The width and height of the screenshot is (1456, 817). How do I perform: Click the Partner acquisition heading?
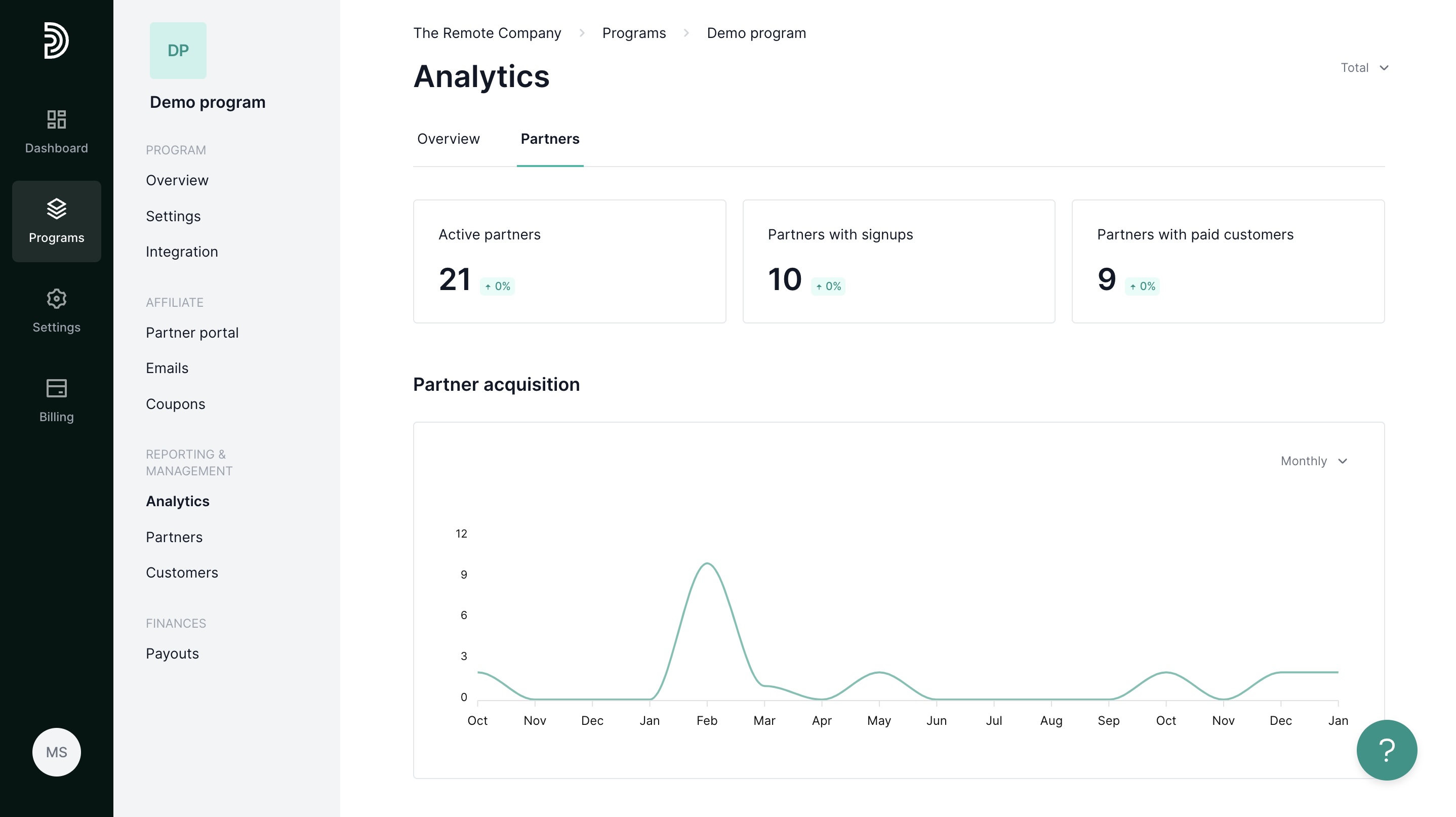pos(496,385)
